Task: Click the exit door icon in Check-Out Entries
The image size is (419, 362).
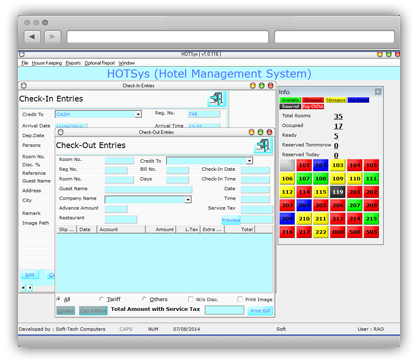Action: coord(263,145)
